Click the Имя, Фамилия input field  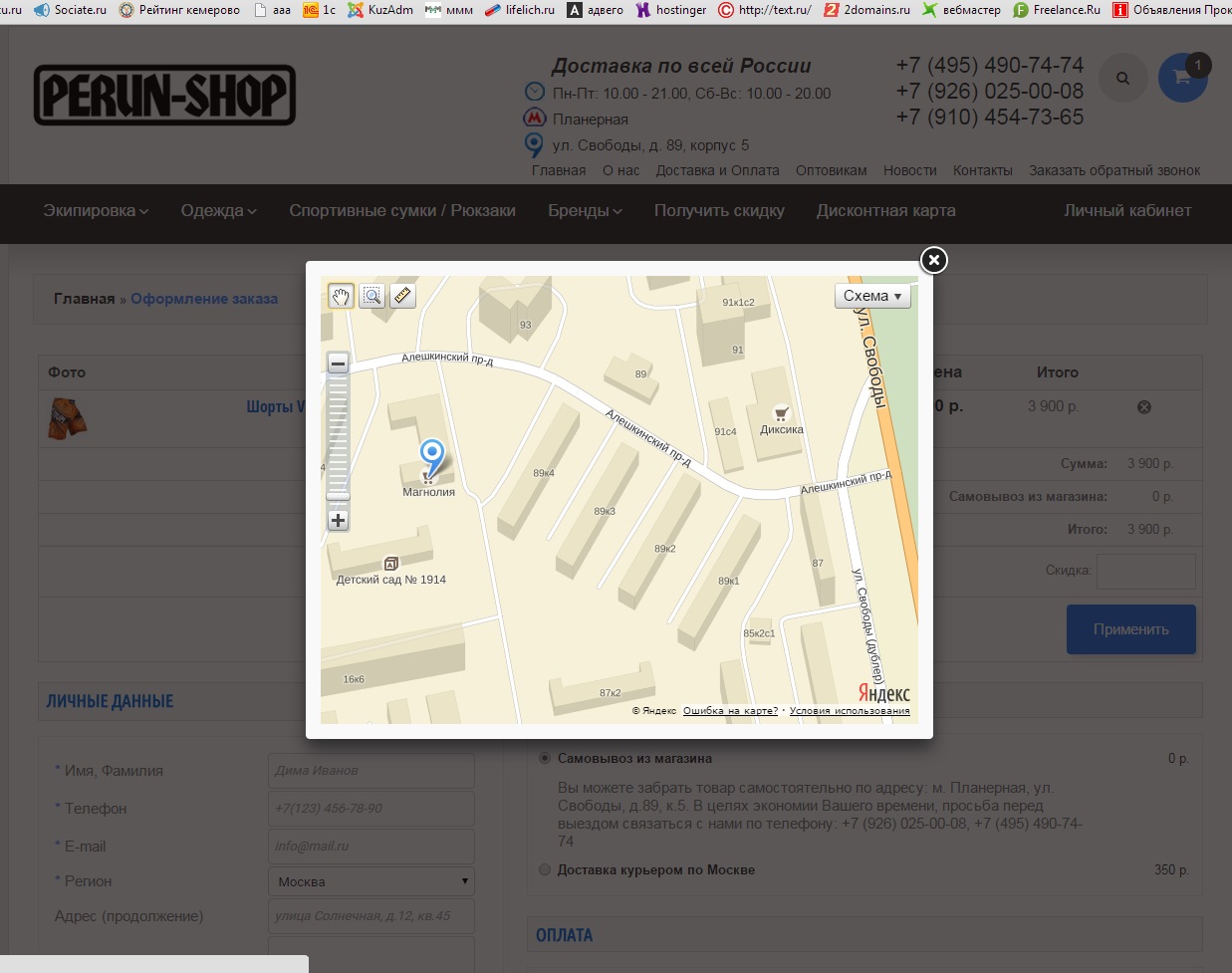[370, 771]
